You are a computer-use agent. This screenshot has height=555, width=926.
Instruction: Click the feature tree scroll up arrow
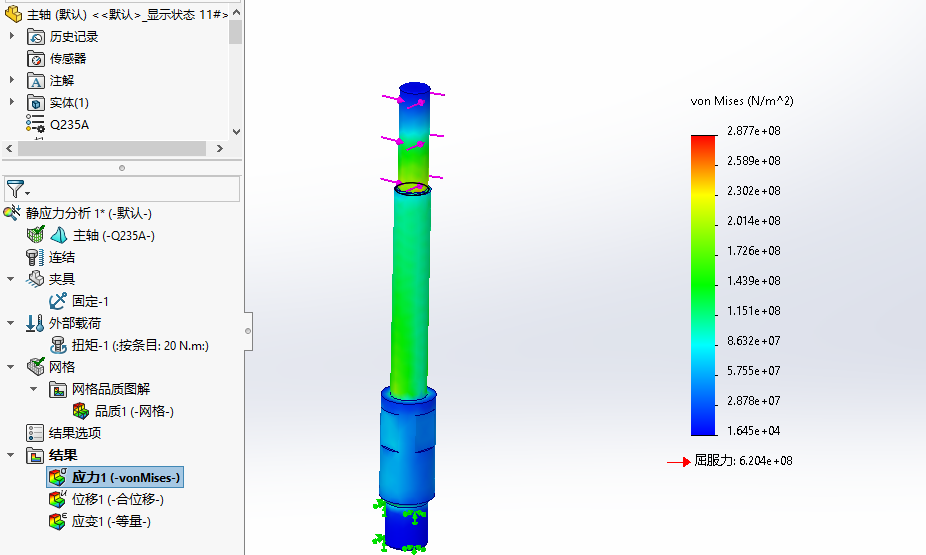[236, 12]
